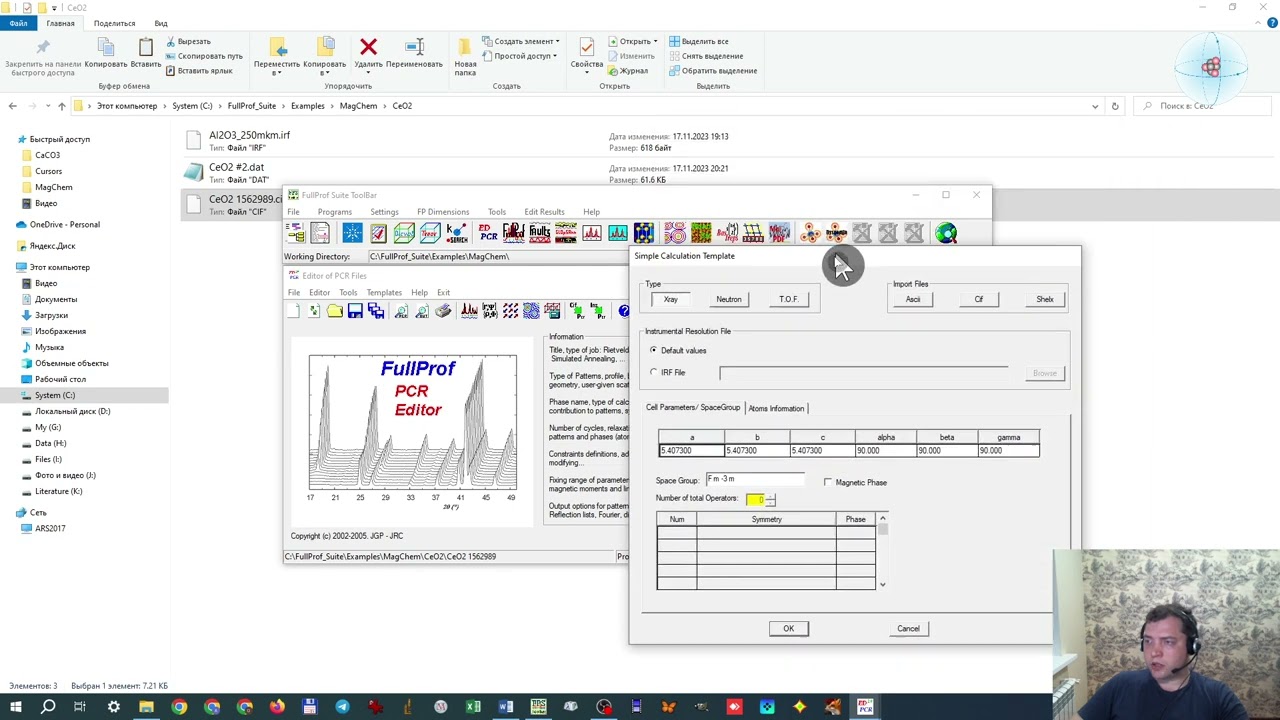Open Templates menu in PCR Editor
1280x720 pixels.
coord(384,292)
